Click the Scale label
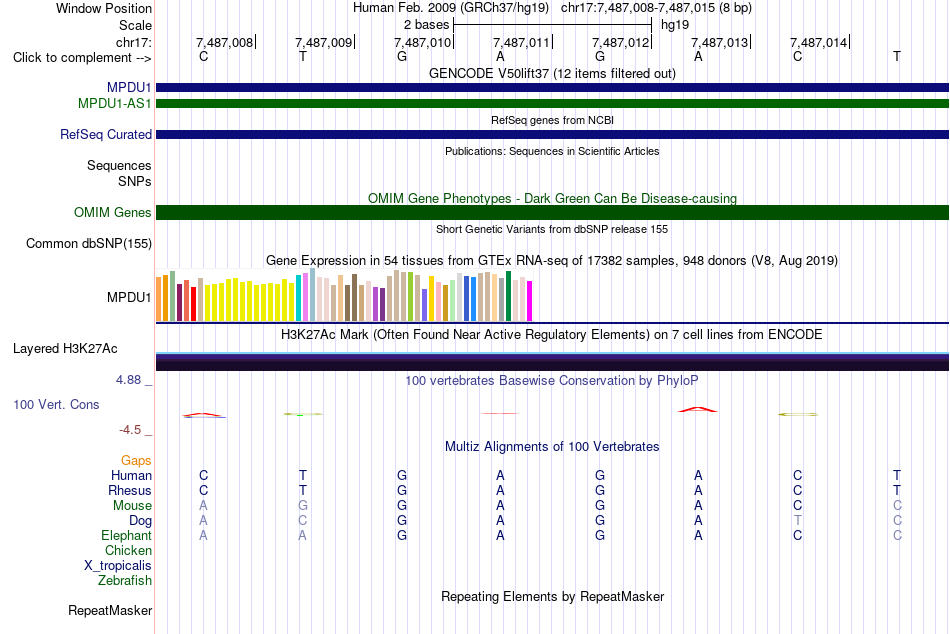 coord(136,25)
